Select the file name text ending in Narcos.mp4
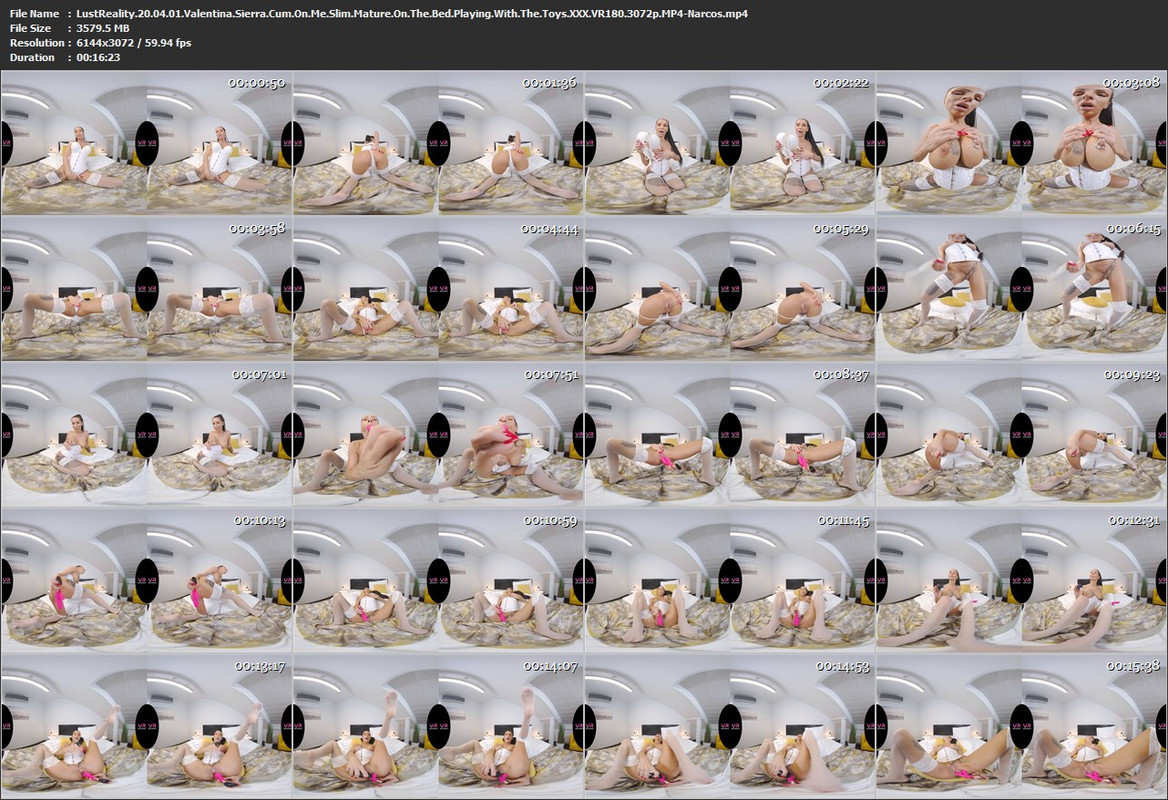The width and height of the screenshot is (1168, 800). pyautogui.click(x=412, y=13)
